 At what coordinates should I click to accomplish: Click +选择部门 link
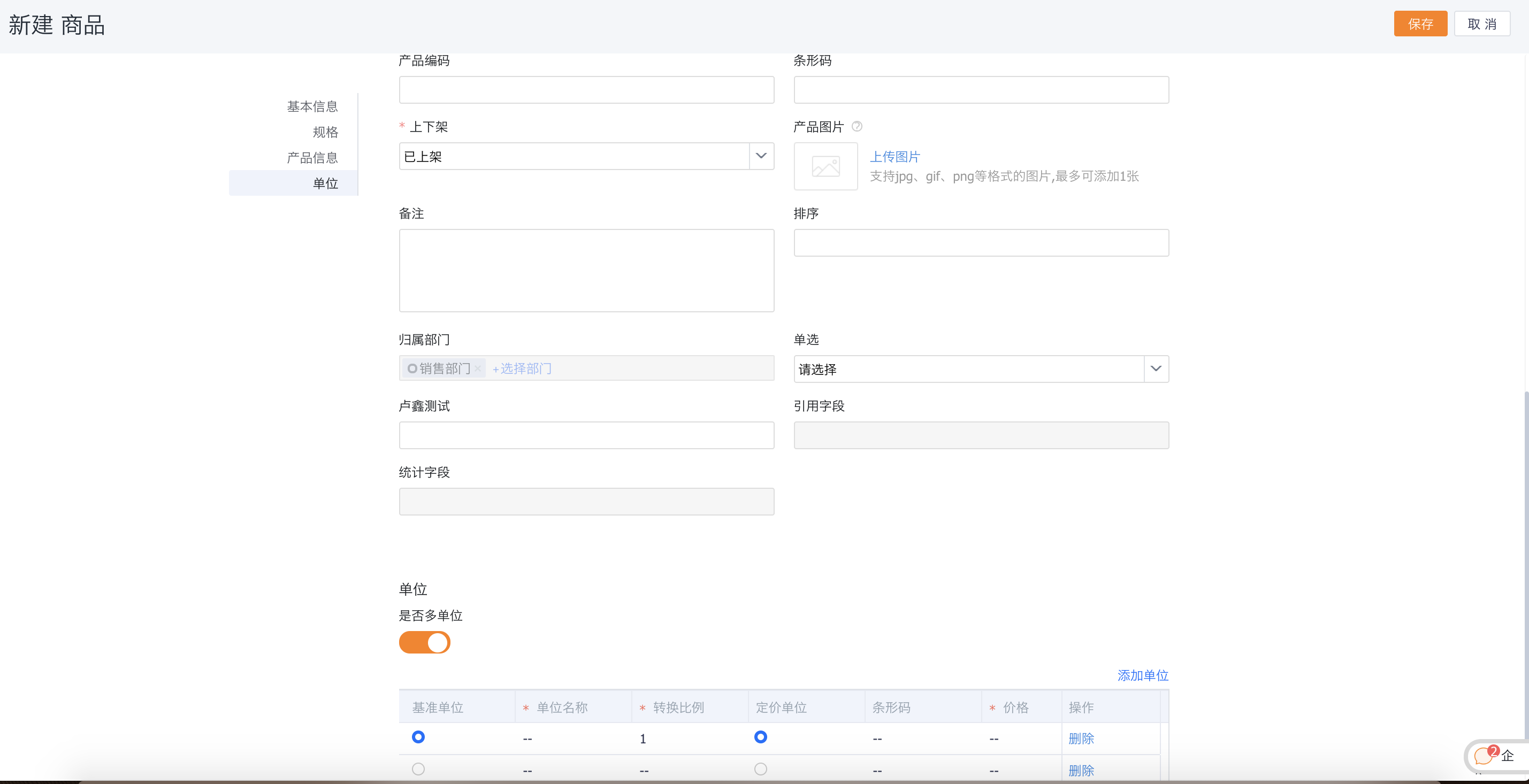(x=522, y=368)
